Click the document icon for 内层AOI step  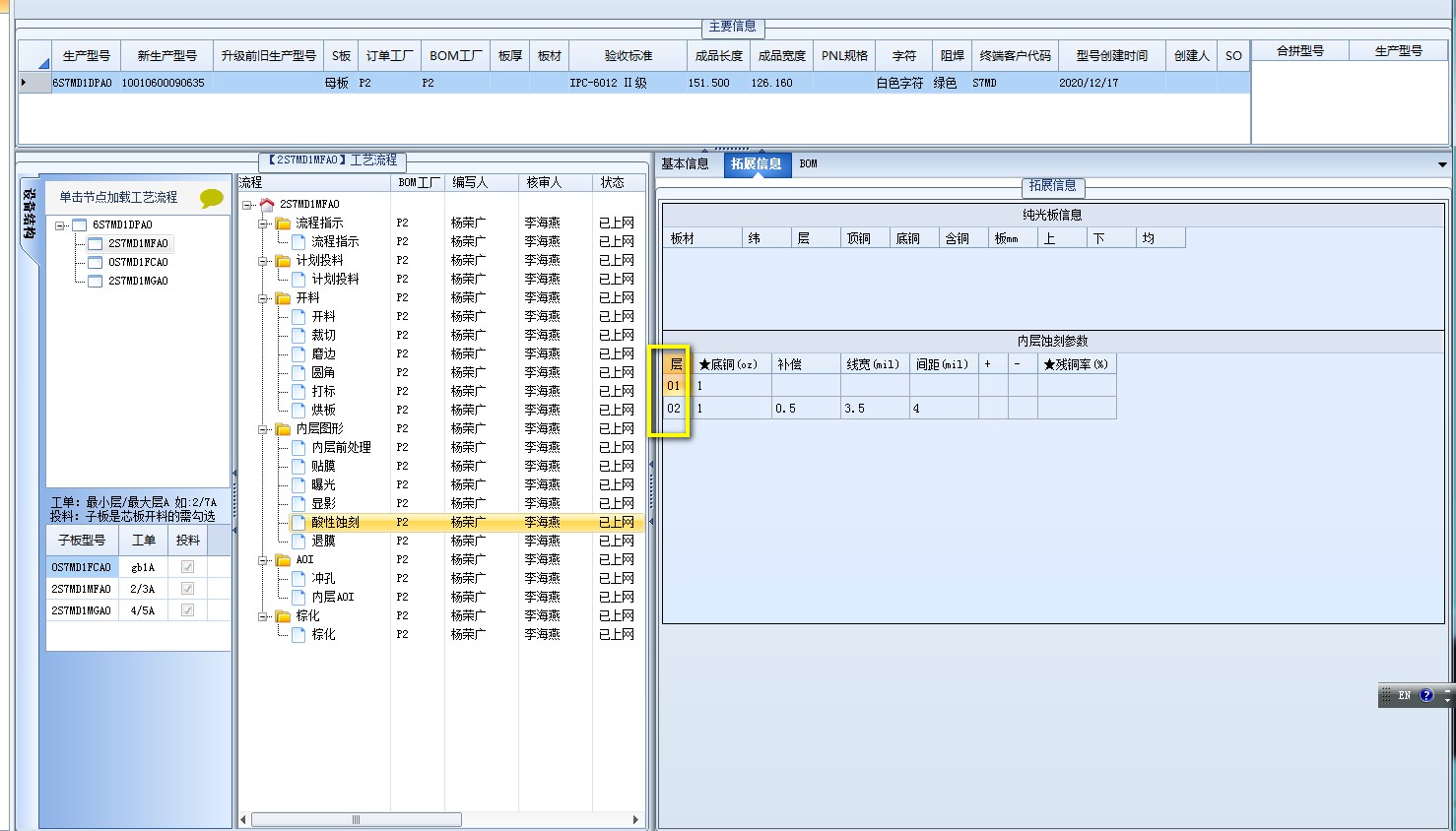tap(298, 597)
